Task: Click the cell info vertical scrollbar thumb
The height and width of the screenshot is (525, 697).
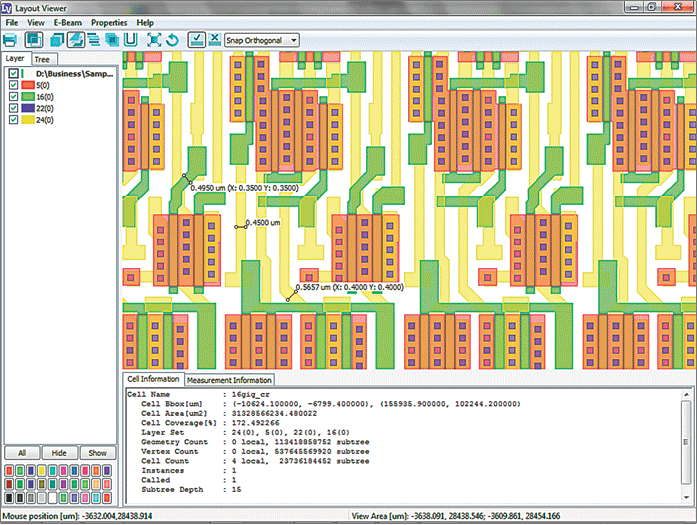Action: pos(686,441)
